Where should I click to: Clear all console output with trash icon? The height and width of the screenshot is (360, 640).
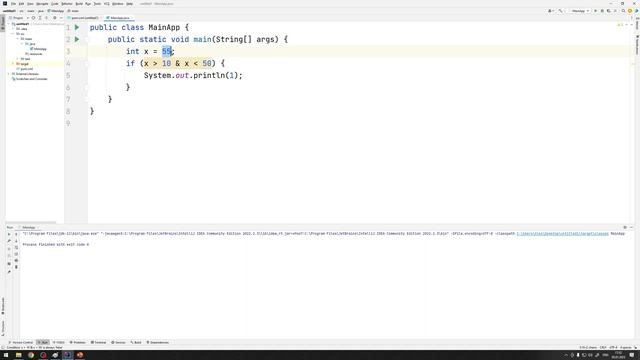pos(16,267)
